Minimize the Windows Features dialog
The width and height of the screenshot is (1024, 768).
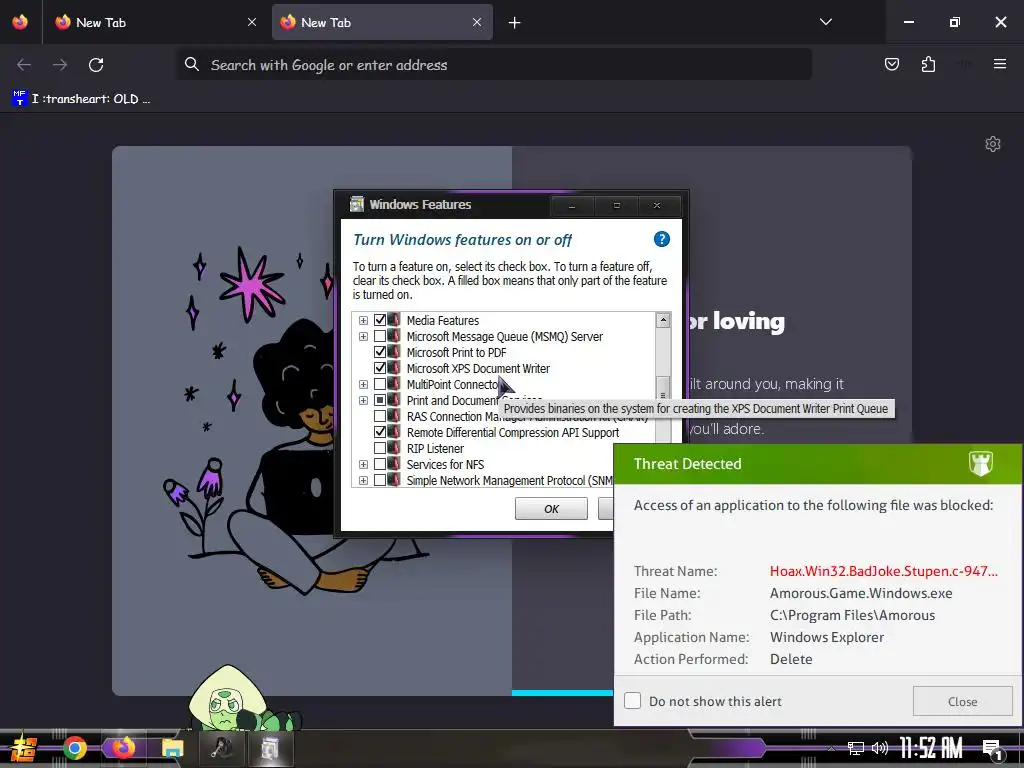(572, 206)
